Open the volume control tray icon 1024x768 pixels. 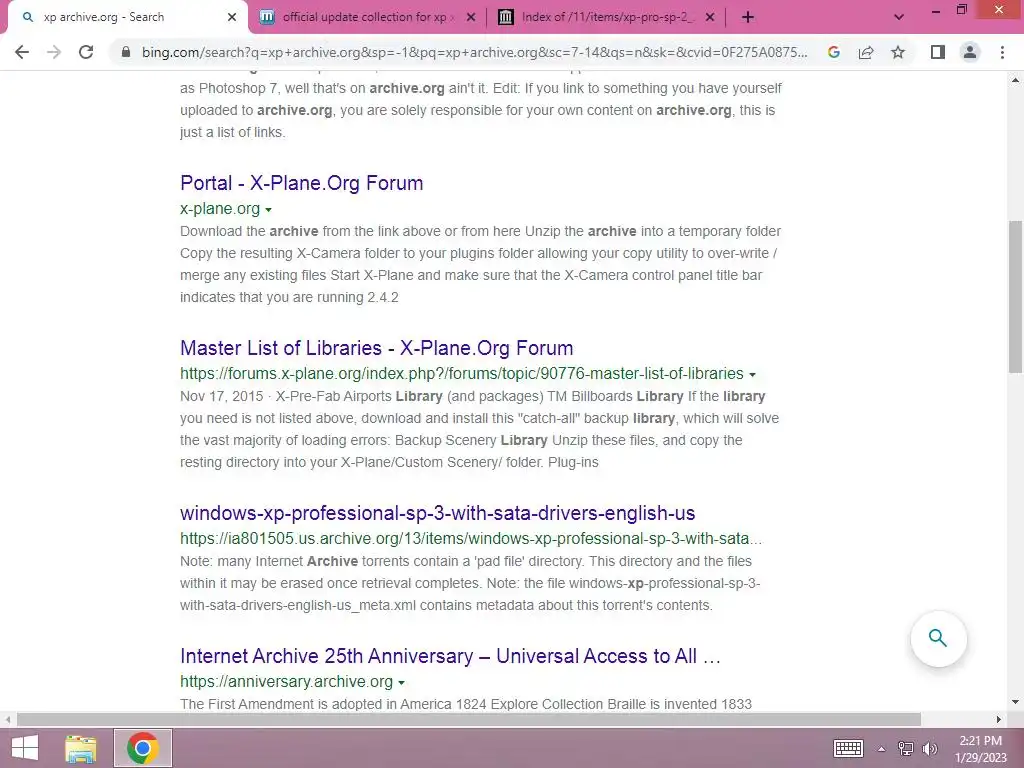tap(930, 749)
